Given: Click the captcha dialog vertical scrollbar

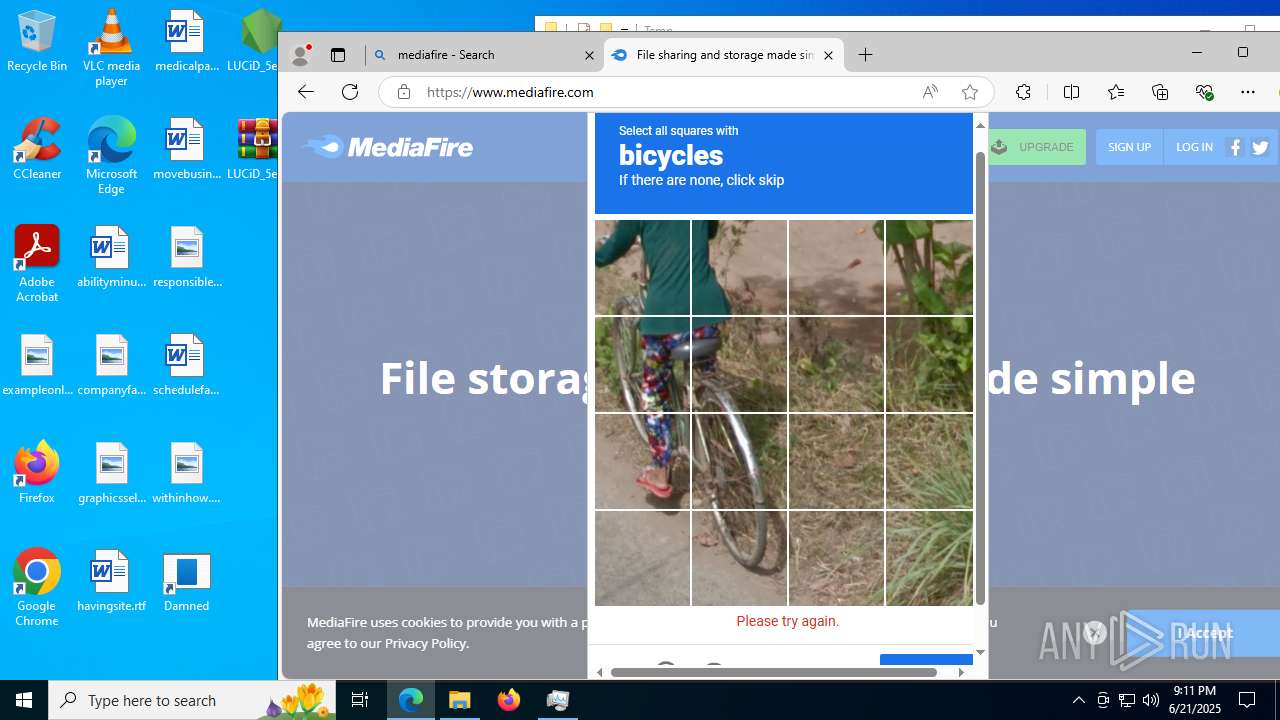Looking at the screenshot, I should (x=980, y=380).
